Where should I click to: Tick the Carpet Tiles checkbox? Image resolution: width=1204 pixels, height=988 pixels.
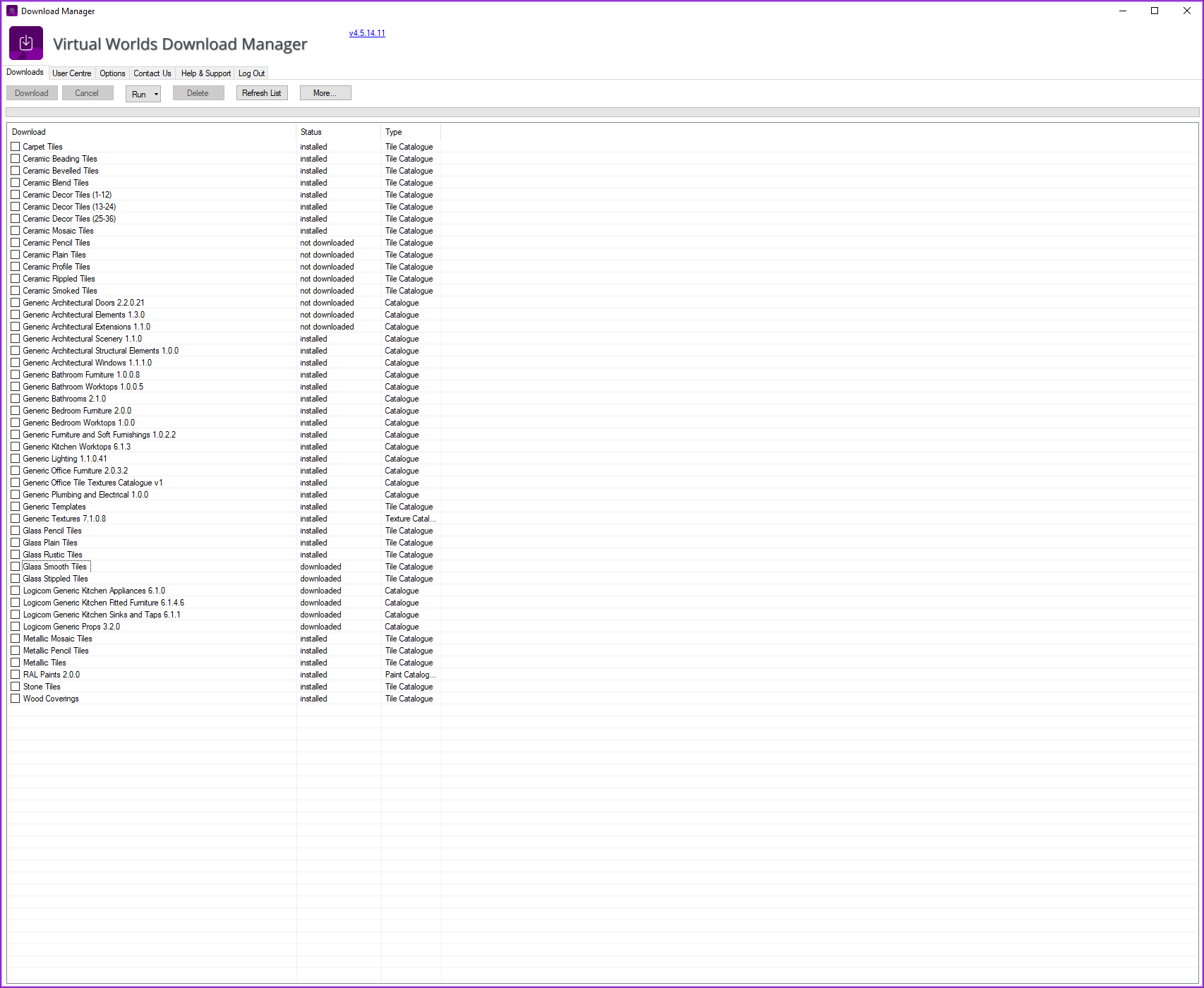click(x=15, y=147)
